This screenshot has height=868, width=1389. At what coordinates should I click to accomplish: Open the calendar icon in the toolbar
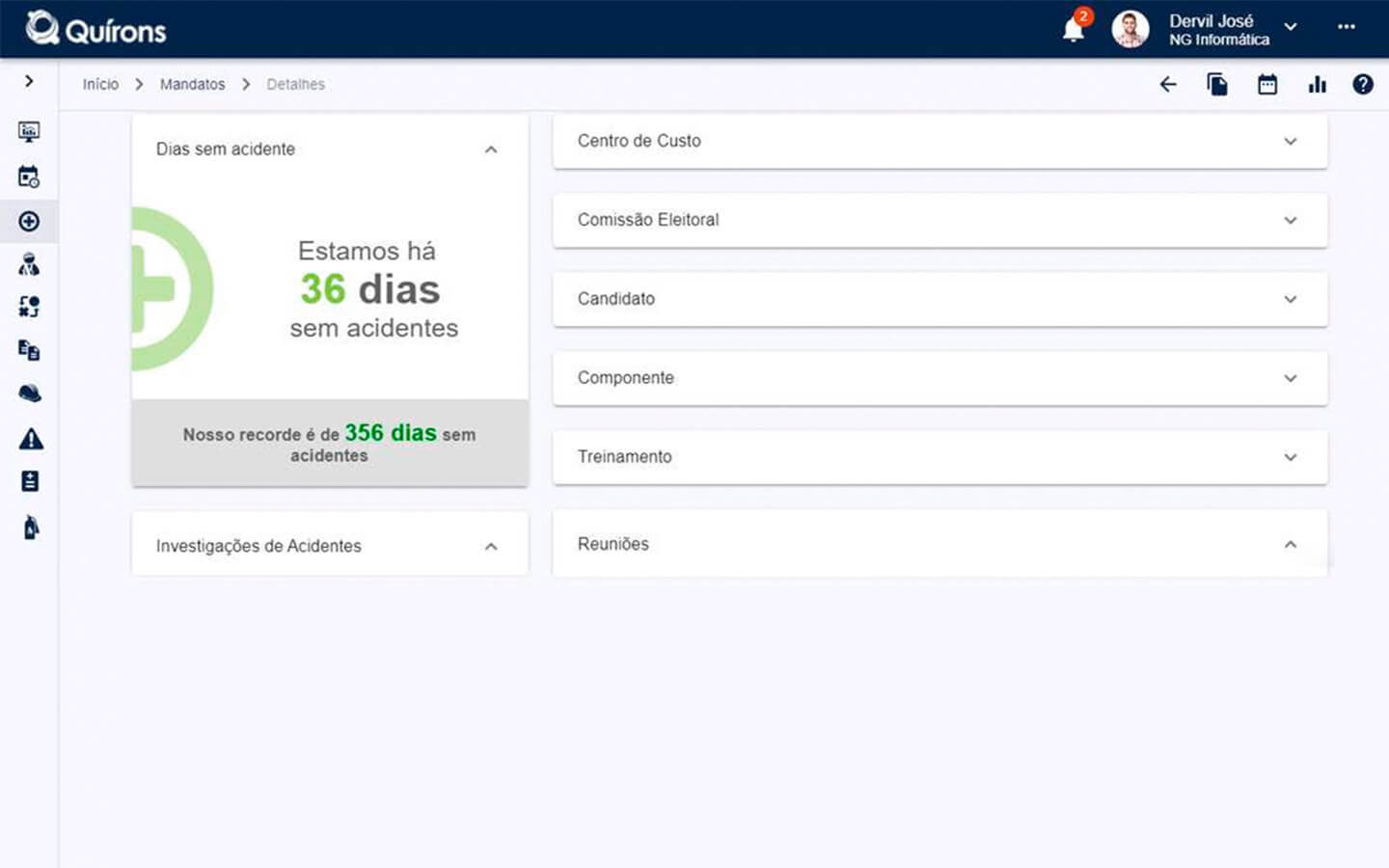(x=1267, y=85)
